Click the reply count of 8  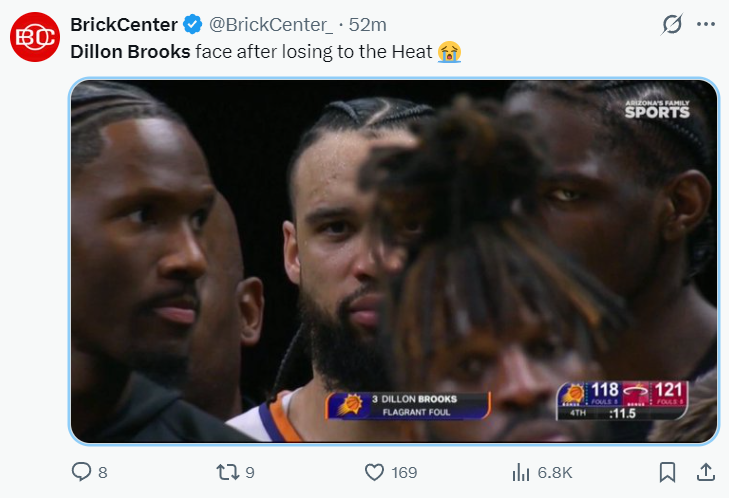pyautogui.click(x=103, y=472)
